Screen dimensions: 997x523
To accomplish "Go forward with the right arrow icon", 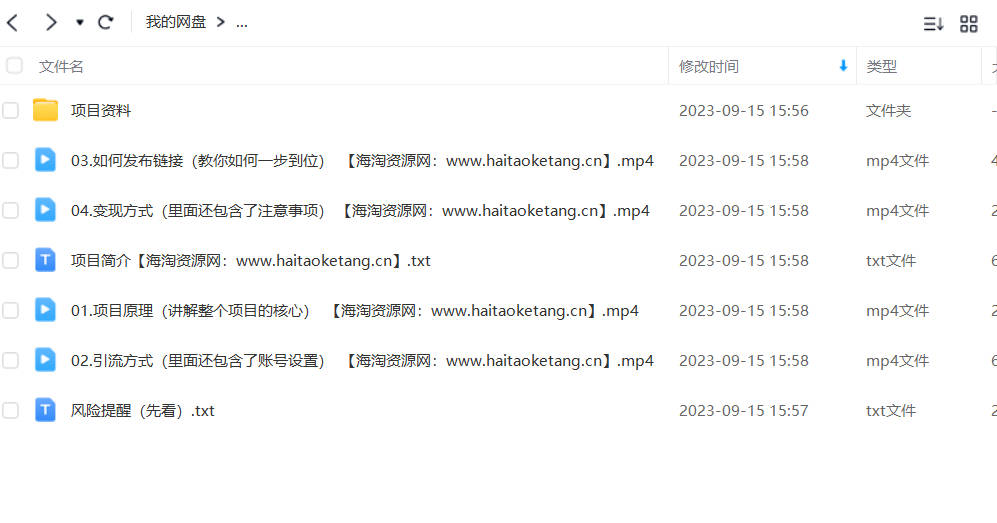I will pyautogui.click(x=51, y=23).
